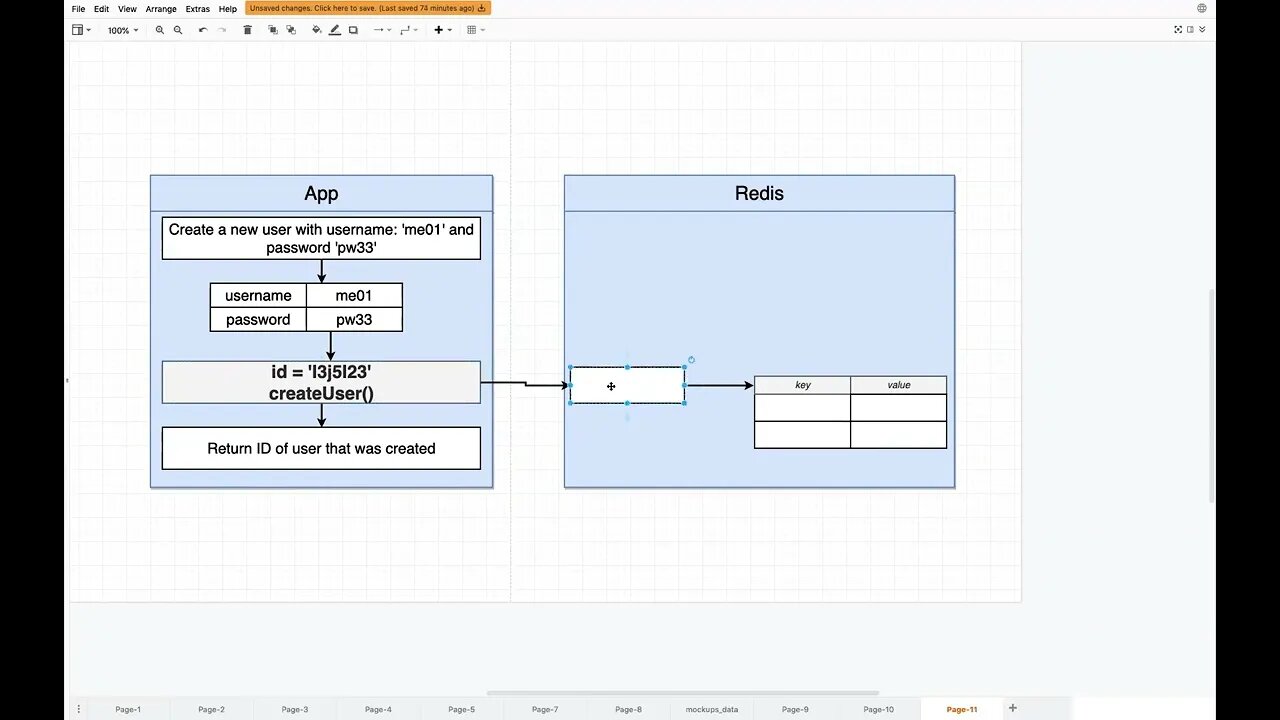Click the Line Color pencil icon
Viewport: 1280px width, 720px height.
tap(335, 30)
